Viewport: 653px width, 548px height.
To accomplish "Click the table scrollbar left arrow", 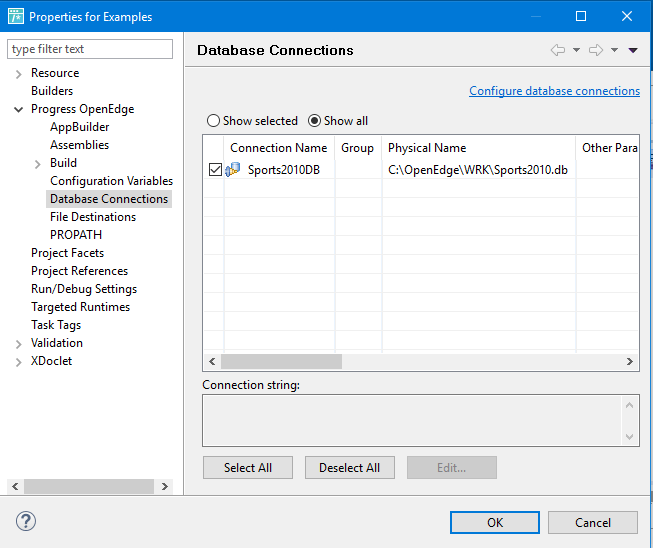I will (212, 361).
